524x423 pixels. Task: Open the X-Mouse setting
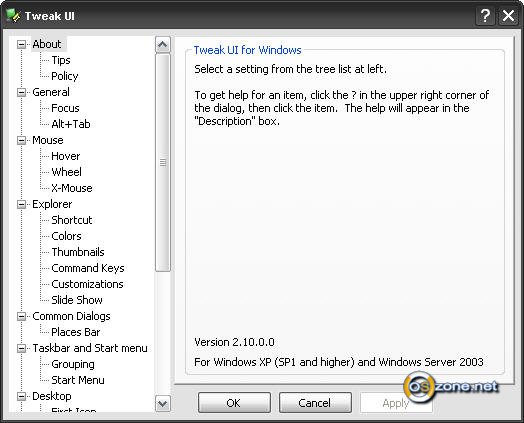click(72, 188)
